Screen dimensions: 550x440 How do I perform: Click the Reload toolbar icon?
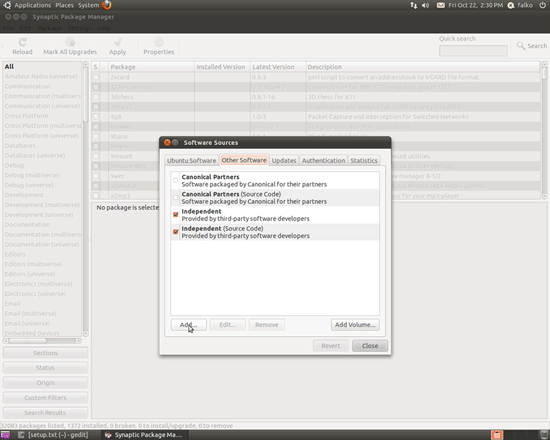click(22, 42)
